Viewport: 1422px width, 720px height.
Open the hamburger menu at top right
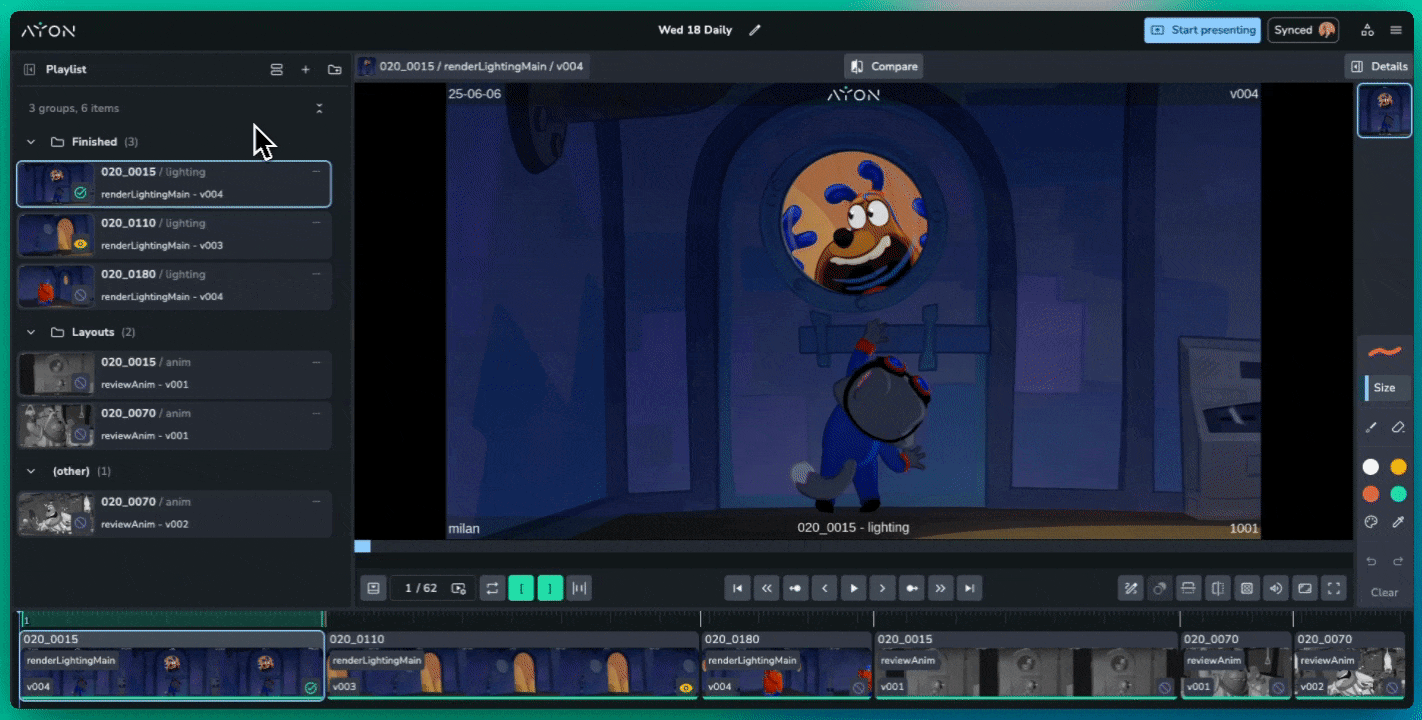click(x=1396, y=30)
